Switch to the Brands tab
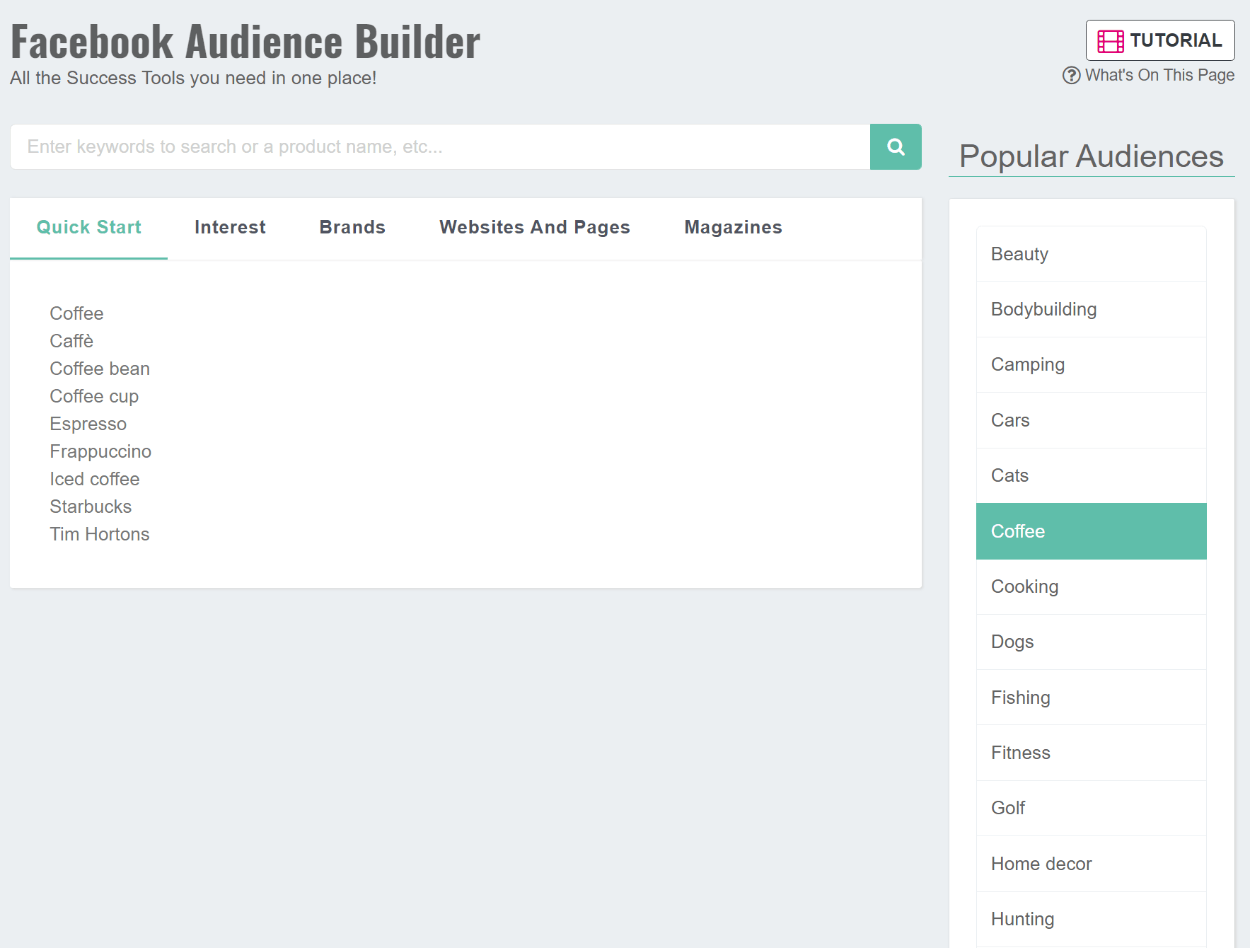This screenshot has width=1250, height=948. [352, 228]
